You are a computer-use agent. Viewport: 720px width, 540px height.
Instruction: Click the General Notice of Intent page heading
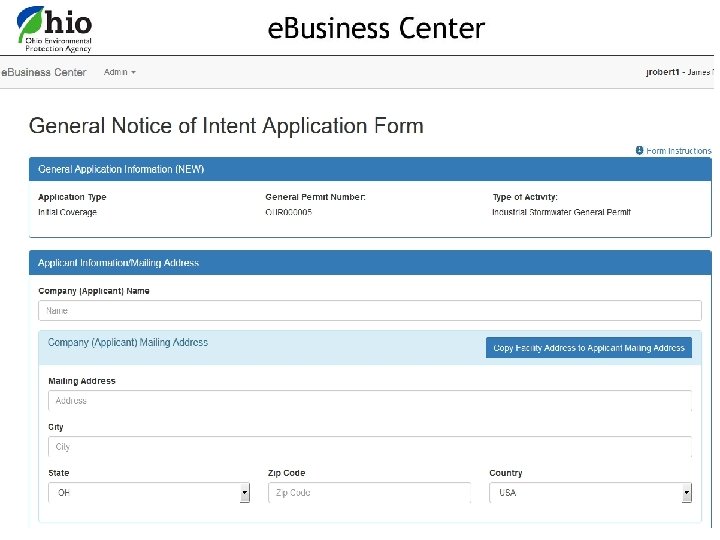click(x=226, y=126)
